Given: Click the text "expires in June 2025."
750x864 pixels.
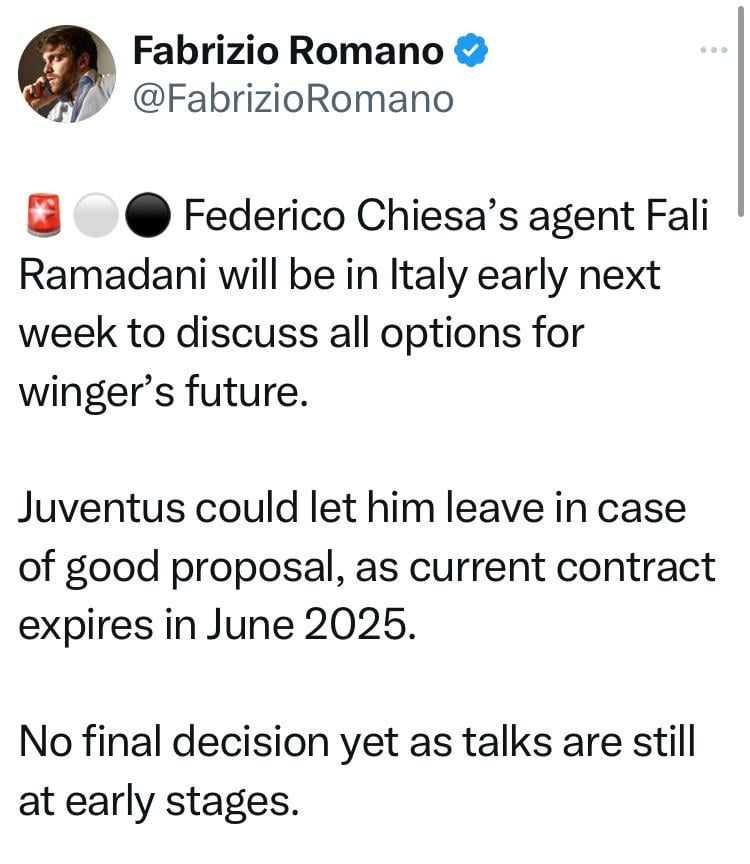Looking at the screenshot, I should (217, 625).
